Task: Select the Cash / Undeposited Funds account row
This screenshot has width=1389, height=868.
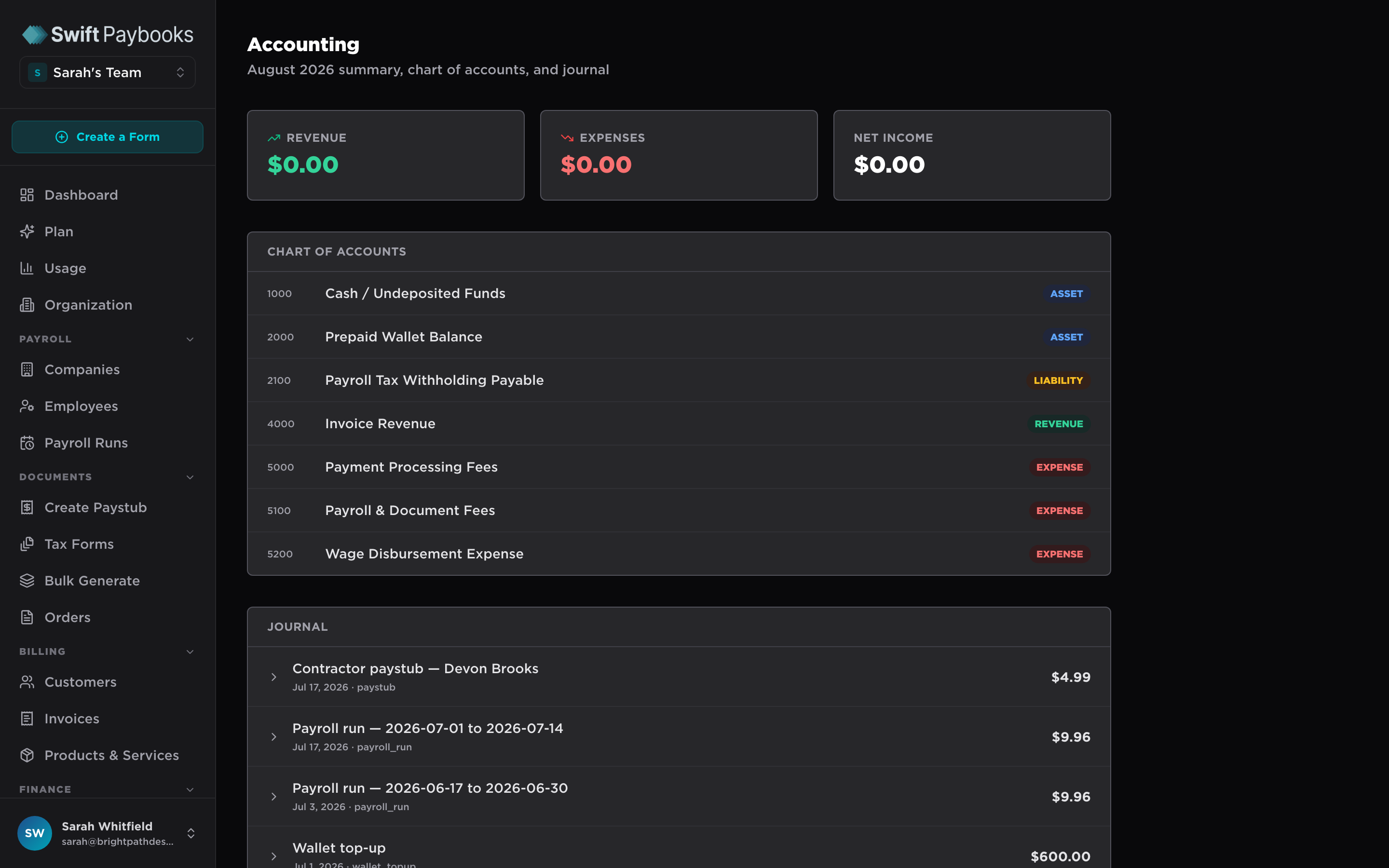Action: click(679, 293)
